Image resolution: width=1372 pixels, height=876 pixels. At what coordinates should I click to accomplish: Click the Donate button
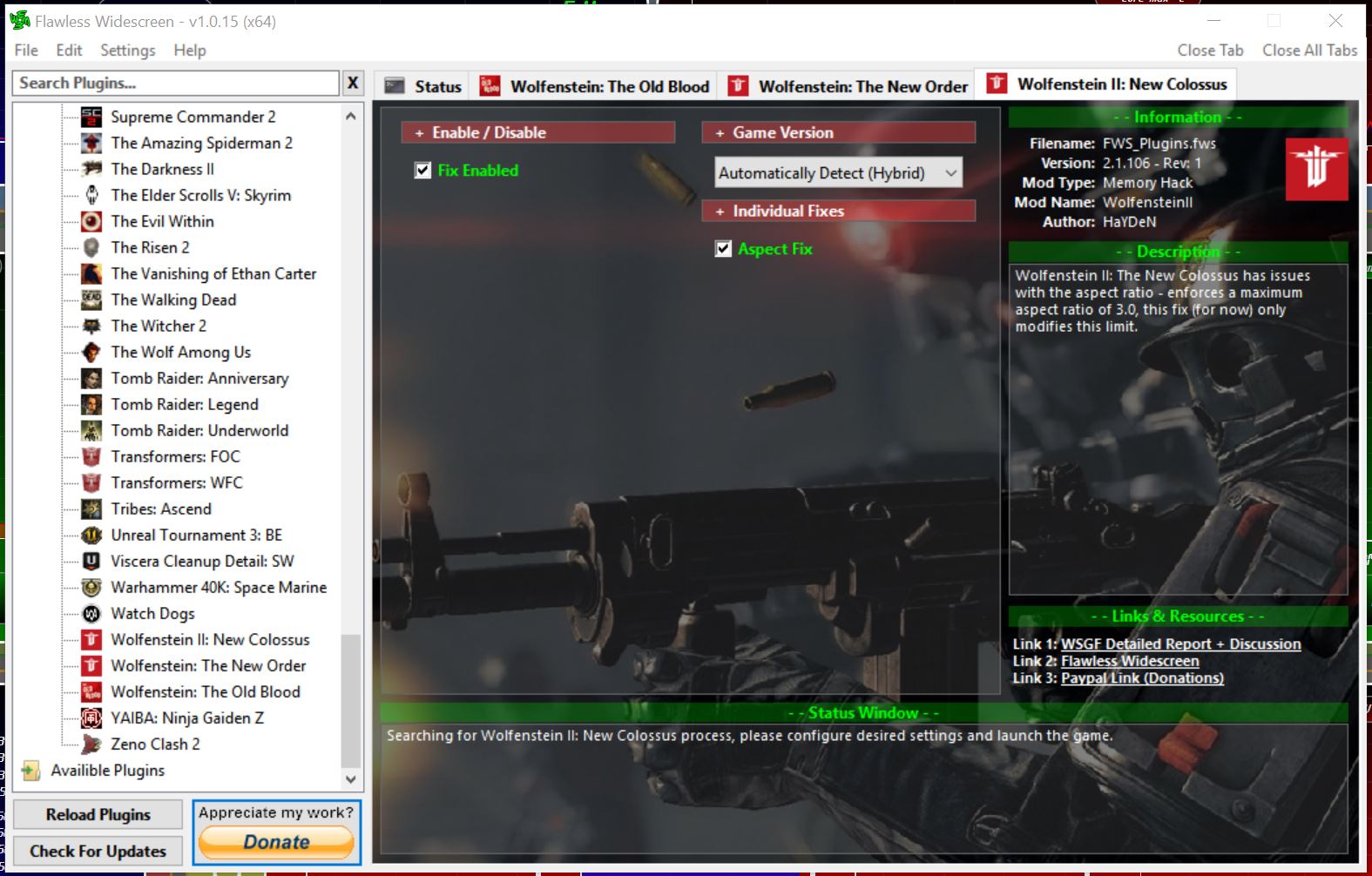276,842
